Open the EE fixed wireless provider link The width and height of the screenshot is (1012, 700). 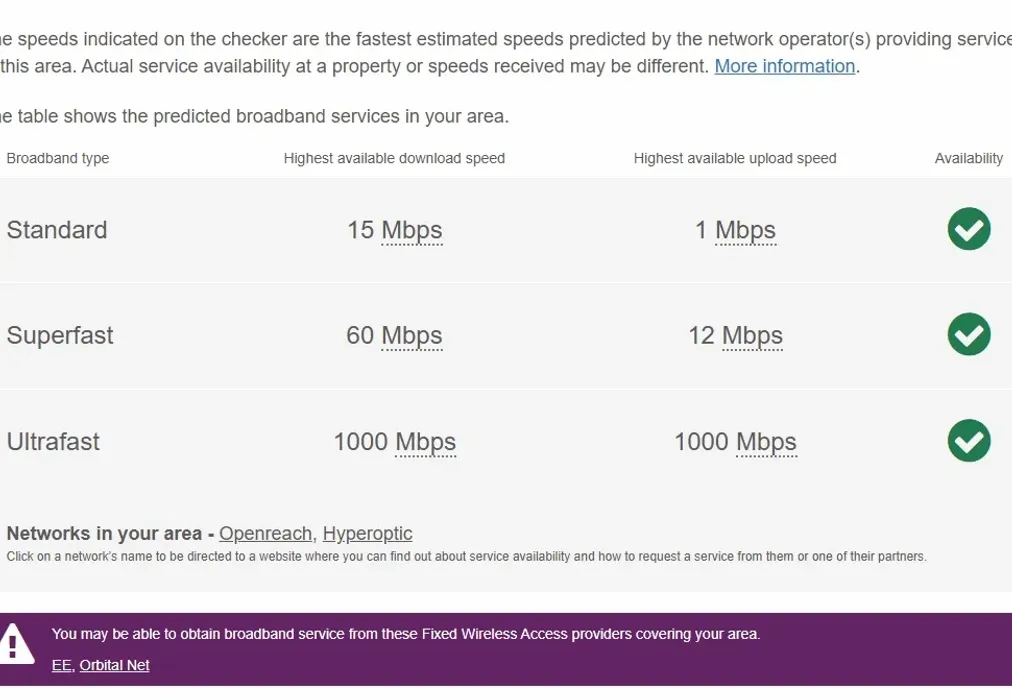tap(61, 665)
